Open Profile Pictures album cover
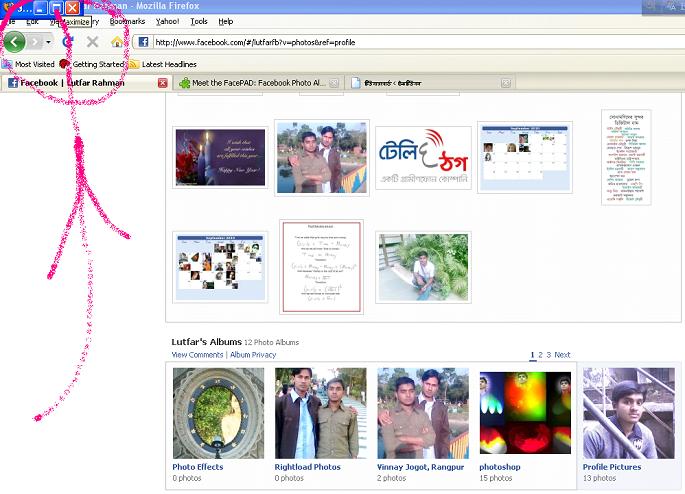The image size is (685, 494). (x=629, y=413)
